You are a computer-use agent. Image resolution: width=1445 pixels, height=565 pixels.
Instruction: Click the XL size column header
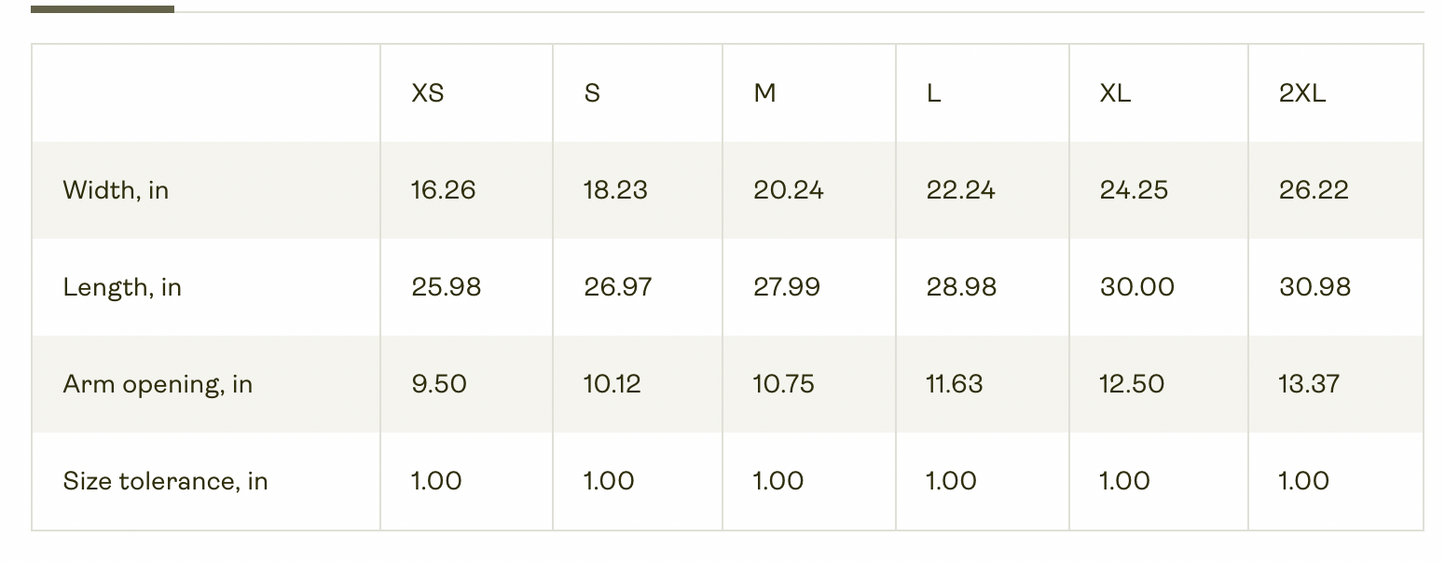point(1115,94)
